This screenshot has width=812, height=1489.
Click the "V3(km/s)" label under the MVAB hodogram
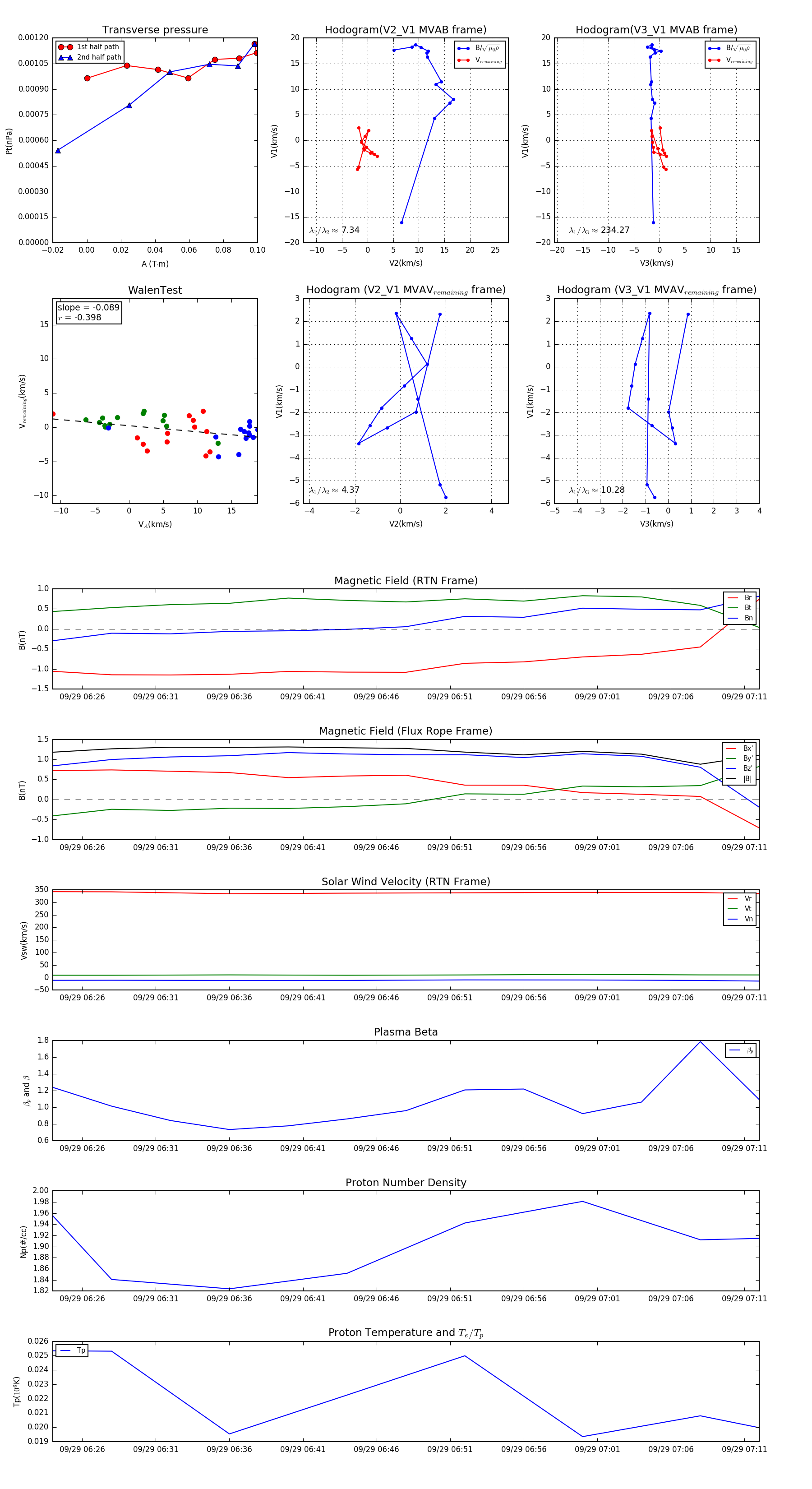coord(656,263)
